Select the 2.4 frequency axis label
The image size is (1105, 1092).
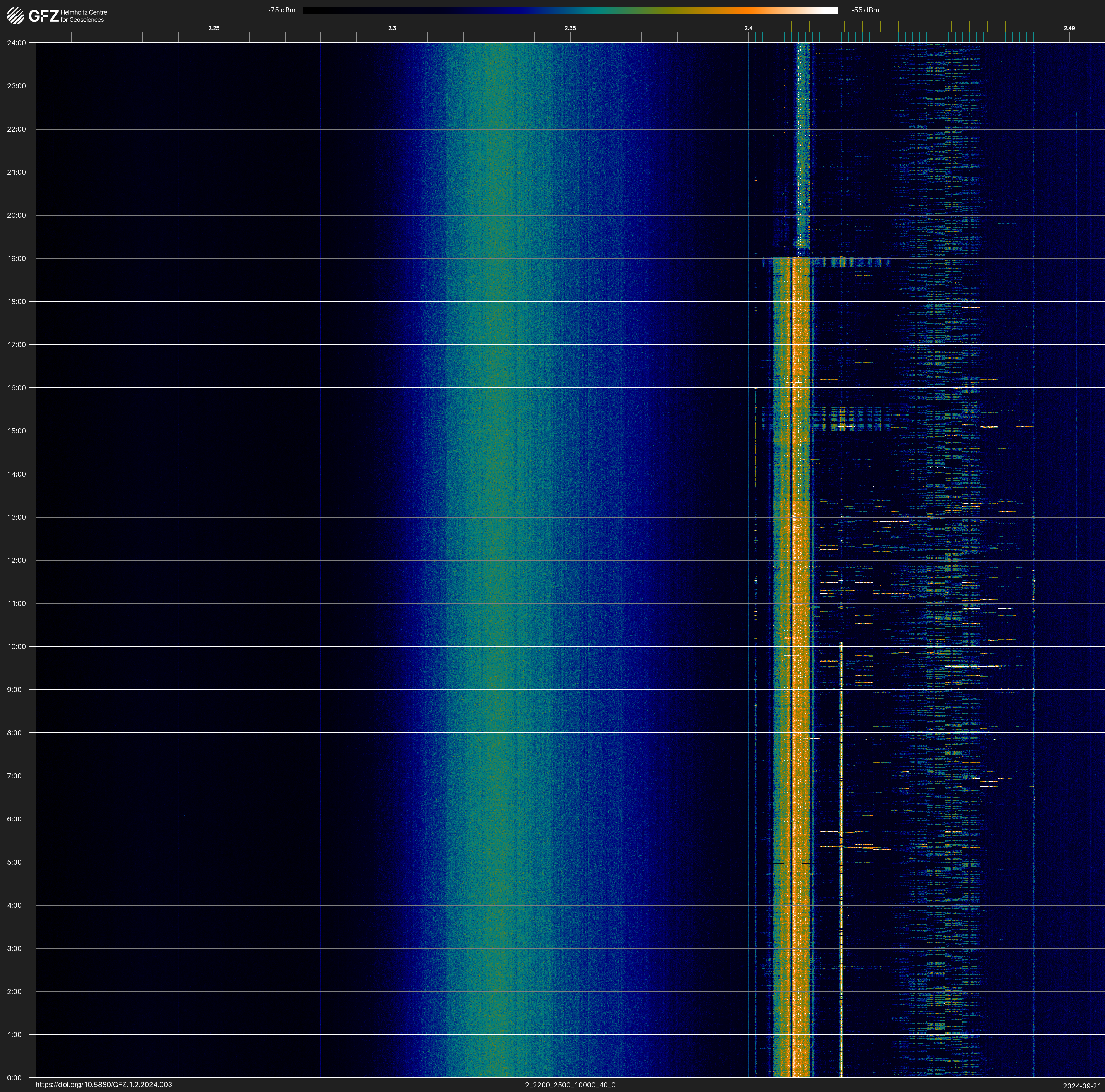tap(748, 28)
